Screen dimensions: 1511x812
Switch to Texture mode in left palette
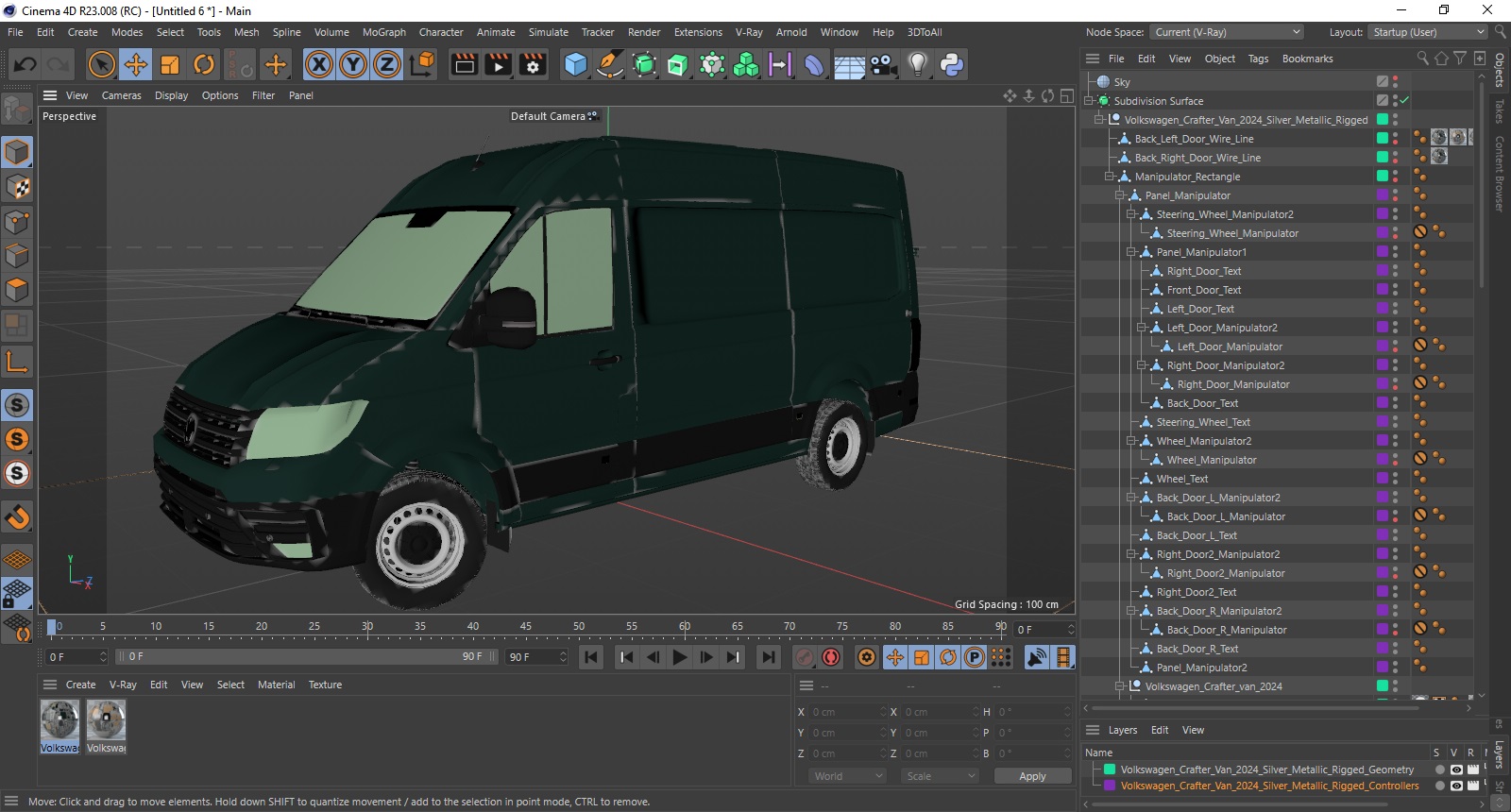[17, 187]
